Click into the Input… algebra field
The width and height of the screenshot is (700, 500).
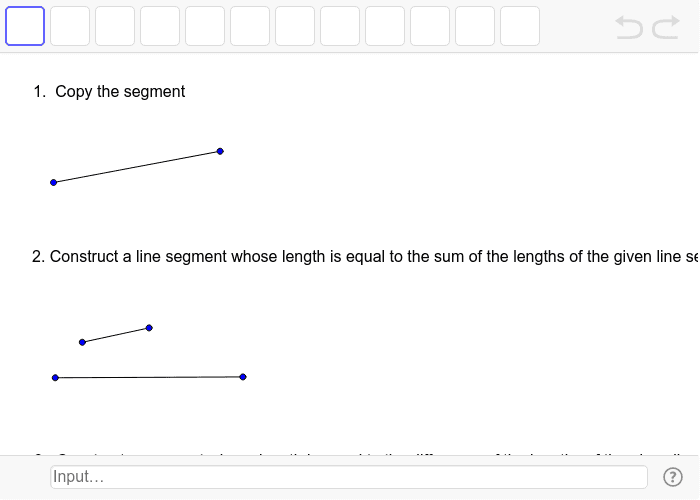(x=349, y=477)
